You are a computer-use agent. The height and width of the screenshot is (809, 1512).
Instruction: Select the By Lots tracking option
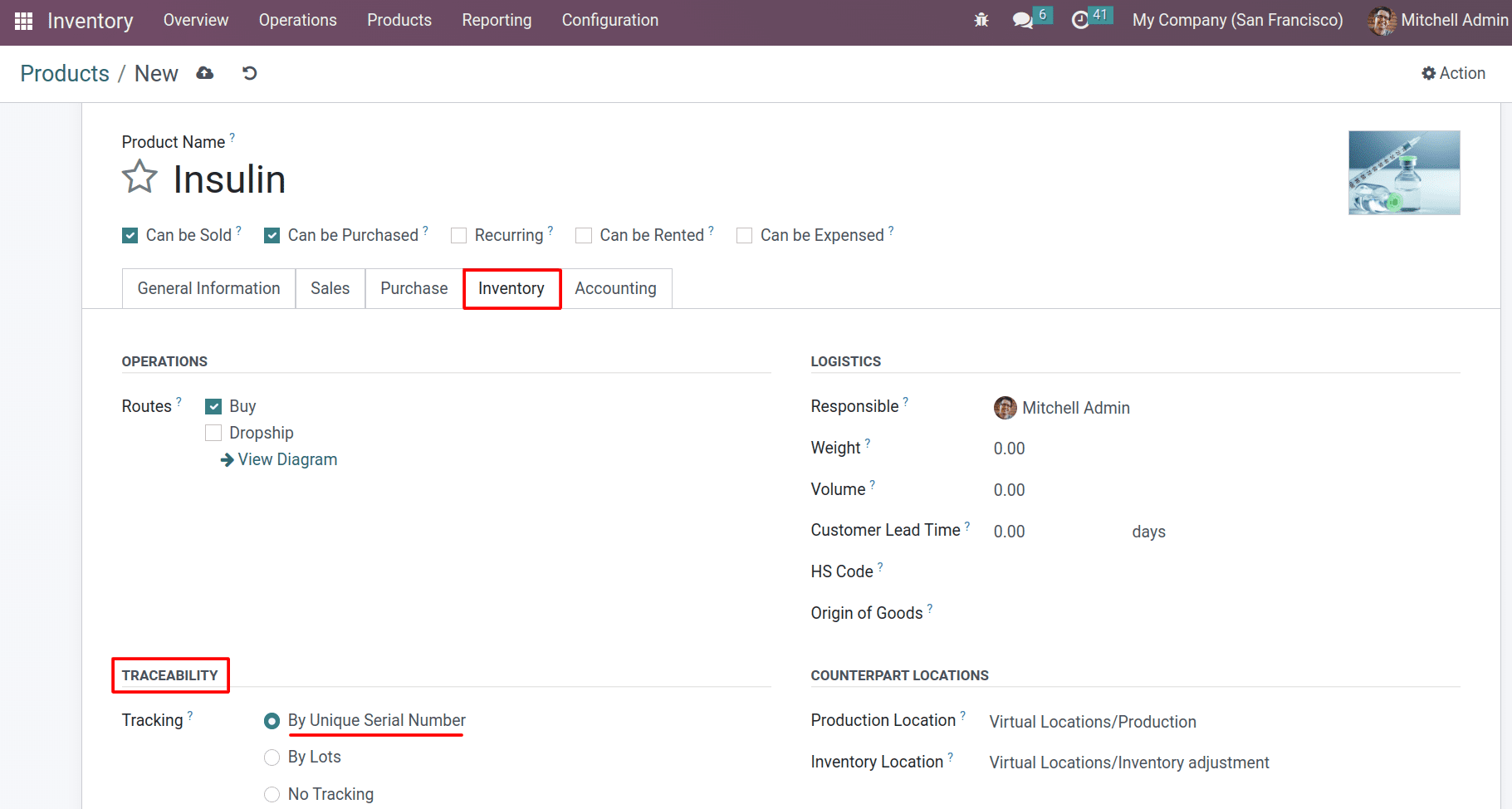pyautogui.click(x=272, y=758)
